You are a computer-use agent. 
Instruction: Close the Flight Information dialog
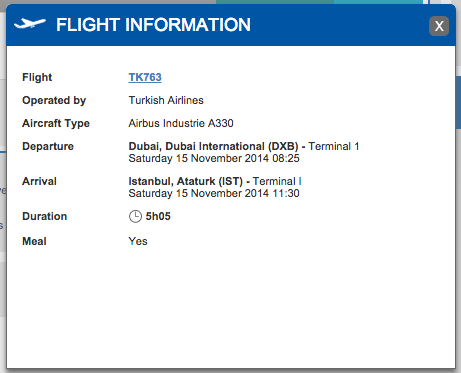click(439, 26)
